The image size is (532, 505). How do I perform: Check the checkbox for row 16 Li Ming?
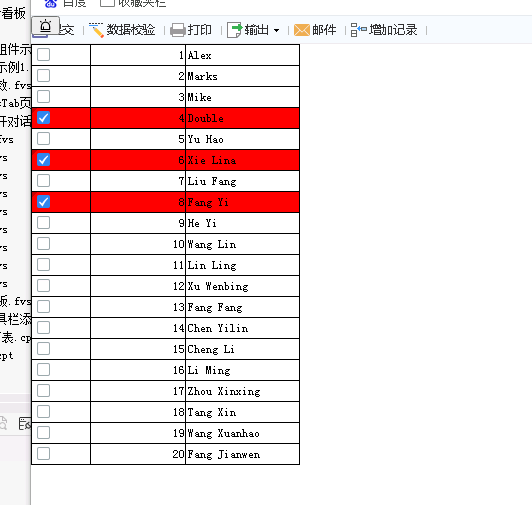click(43, 370)
